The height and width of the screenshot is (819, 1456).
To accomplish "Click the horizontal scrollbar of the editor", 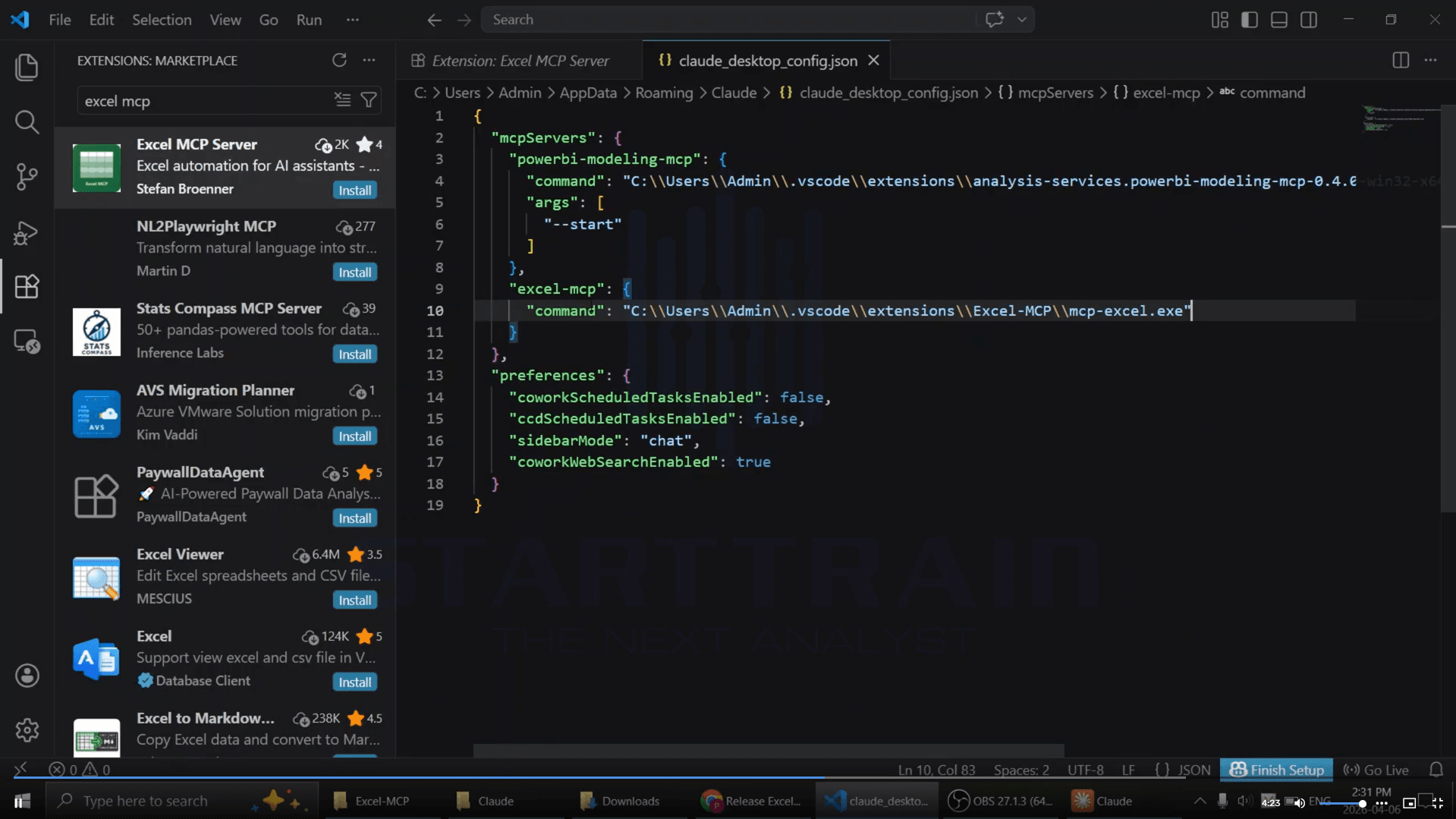I will point(769,750).
